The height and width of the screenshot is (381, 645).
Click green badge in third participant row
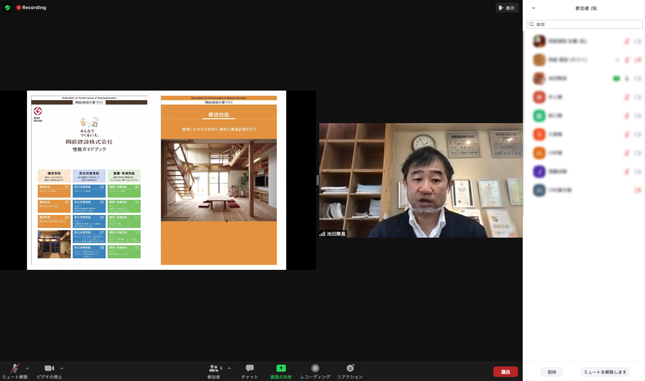click(x=616, y=79)
